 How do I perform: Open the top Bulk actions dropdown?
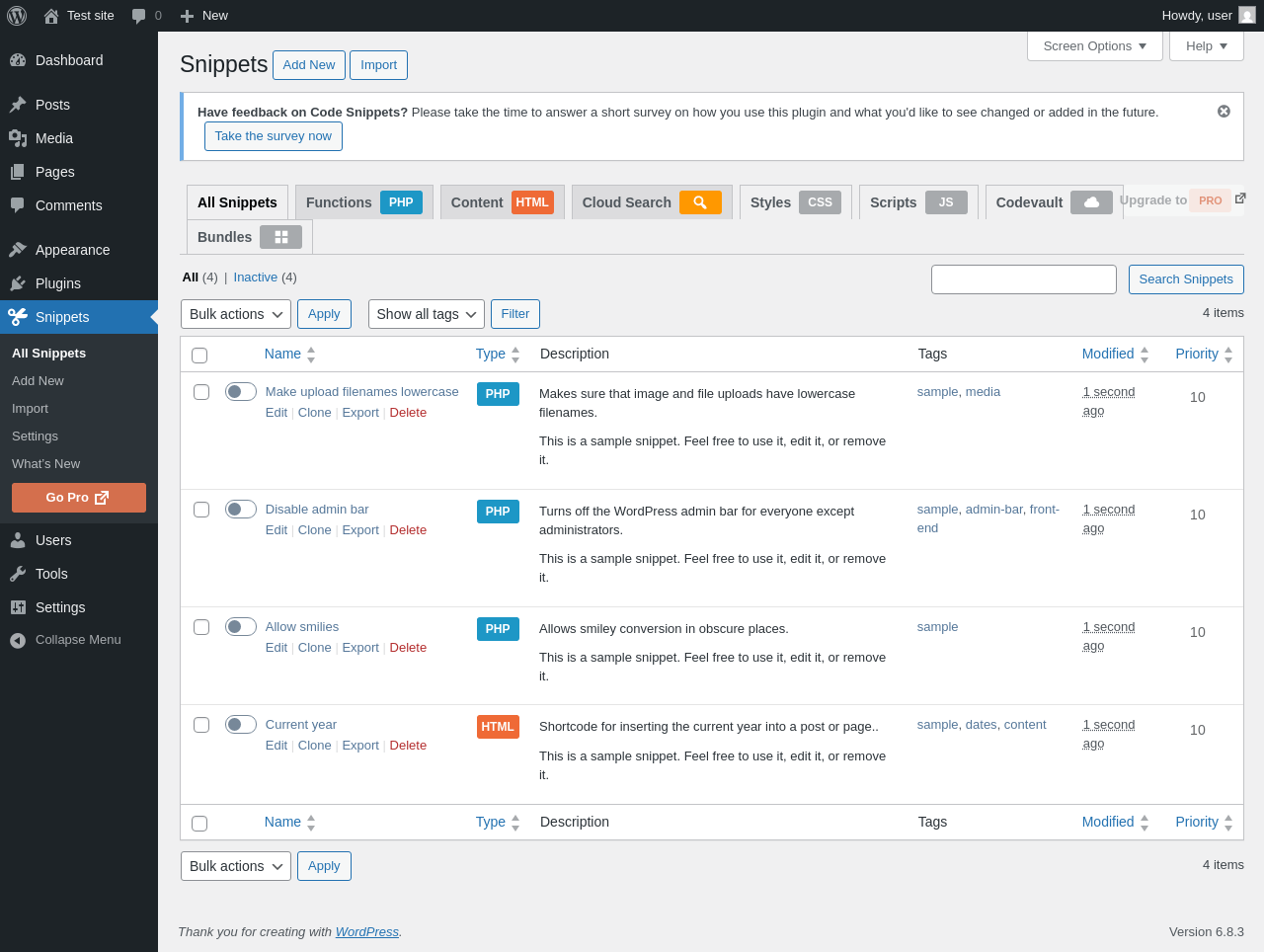[x=236, y=314]
